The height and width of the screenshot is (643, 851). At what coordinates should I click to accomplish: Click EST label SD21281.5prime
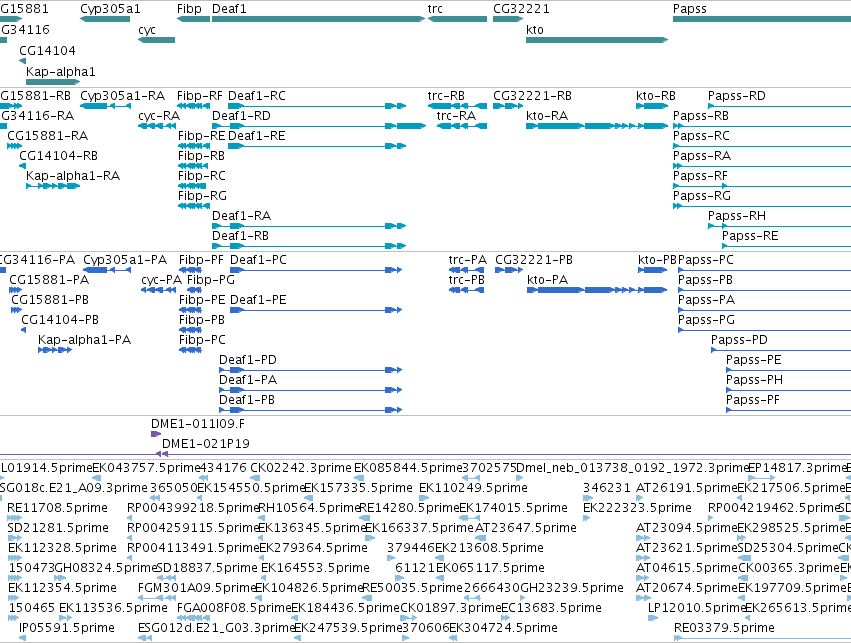click(x=58, y=528)
